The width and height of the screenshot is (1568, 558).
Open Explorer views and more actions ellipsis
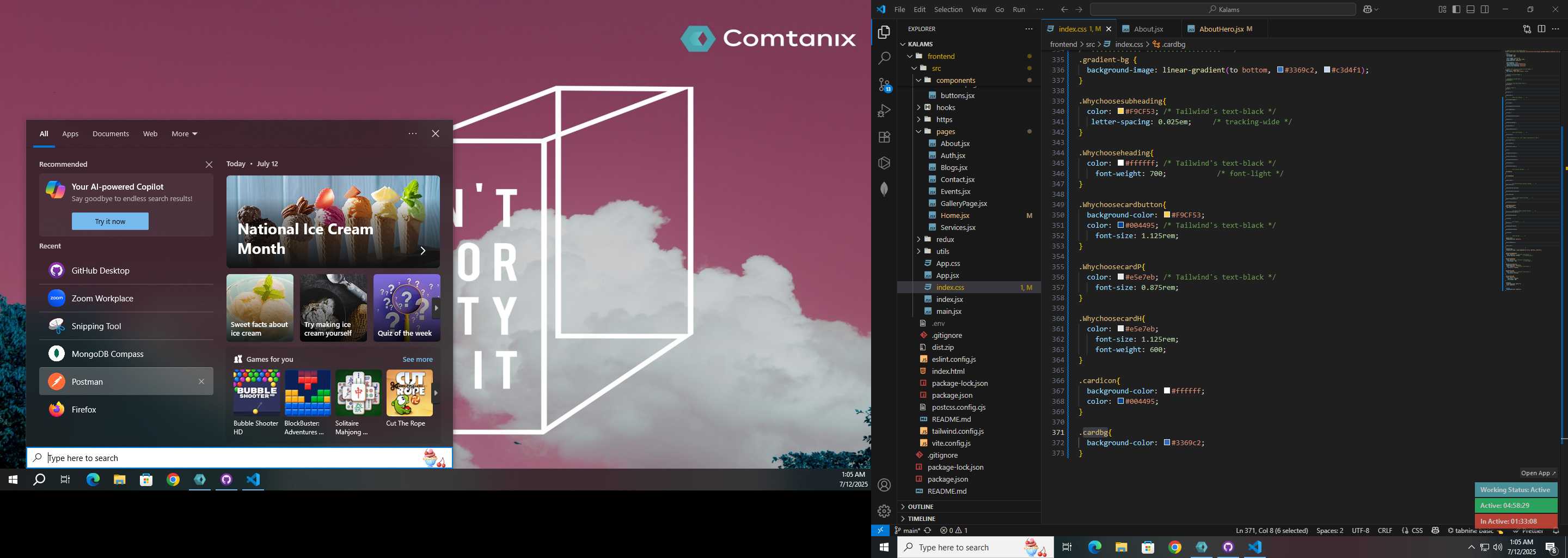[1028, 29]
